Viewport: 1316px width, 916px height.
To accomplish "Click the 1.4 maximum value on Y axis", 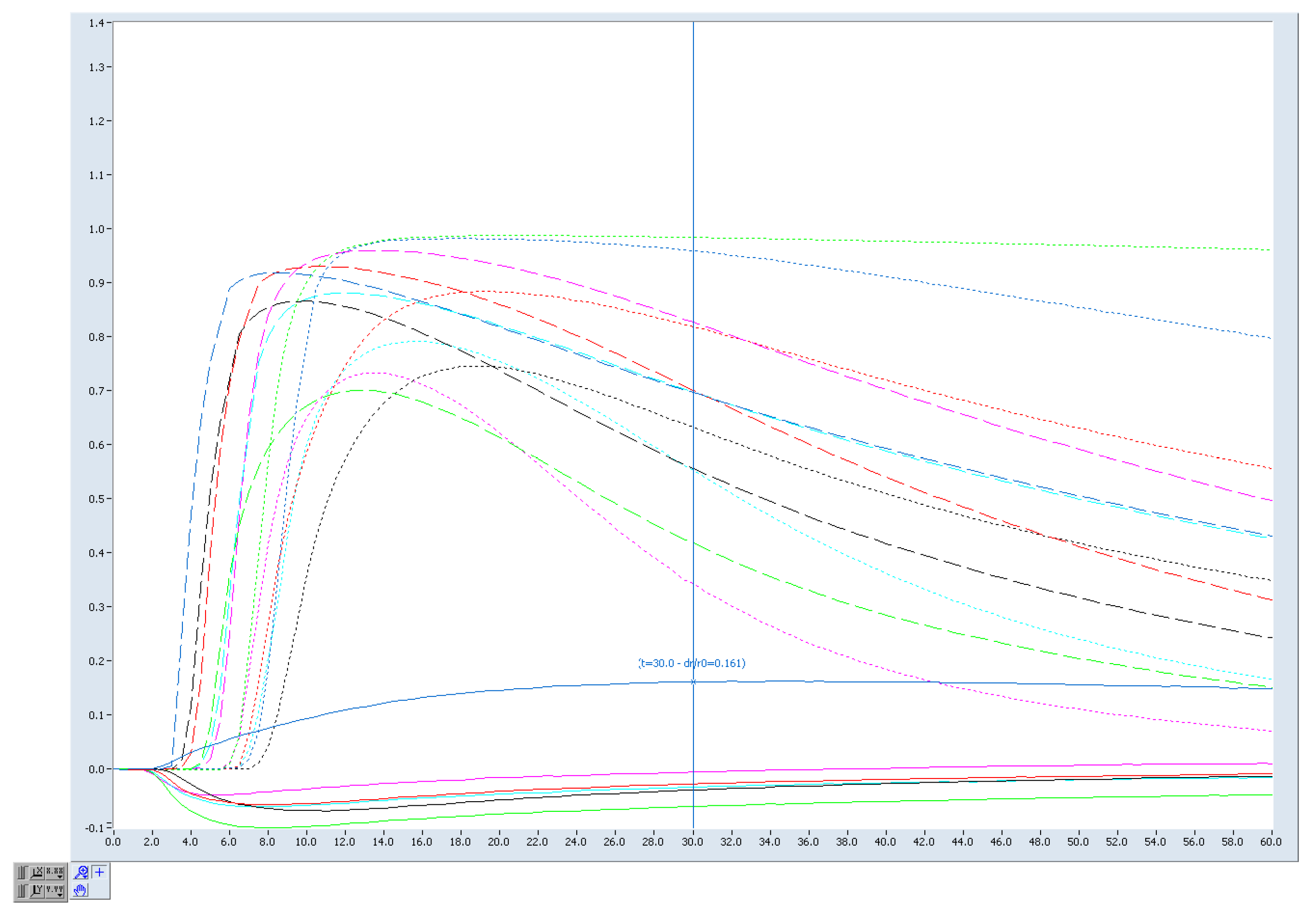I will point(96,23).
